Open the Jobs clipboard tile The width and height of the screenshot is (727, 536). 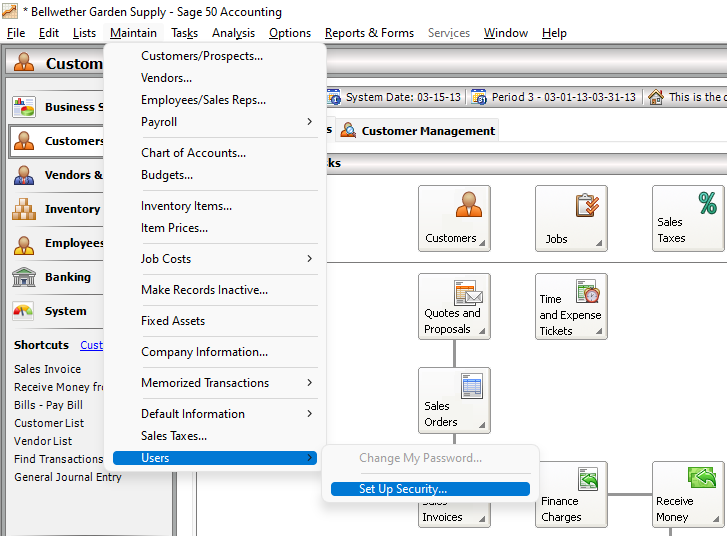pos(571,218)
